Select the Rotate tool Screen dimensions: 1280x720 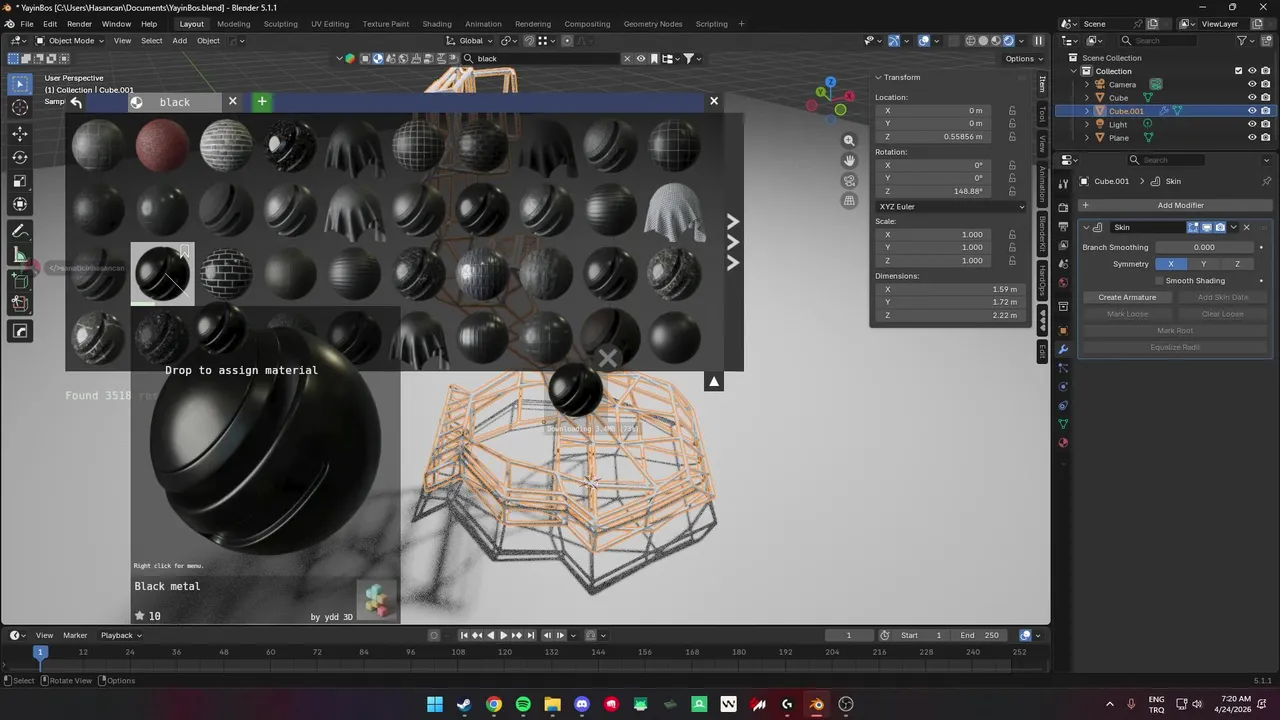click(20, 157)
